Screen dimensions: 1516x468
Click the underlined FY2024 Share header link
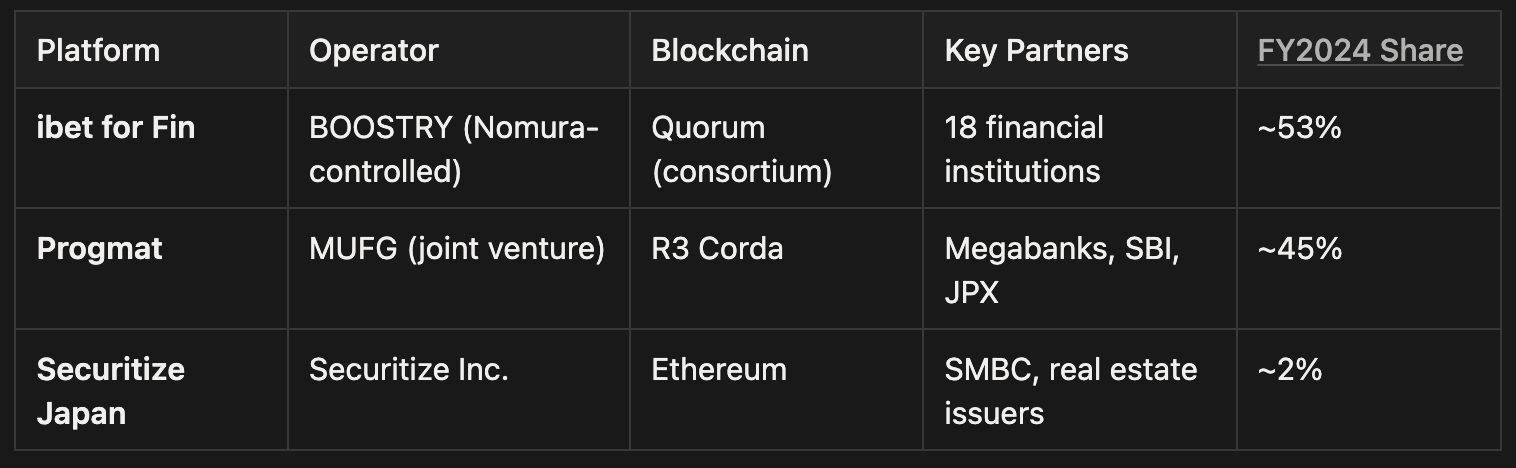[1360, 51]
